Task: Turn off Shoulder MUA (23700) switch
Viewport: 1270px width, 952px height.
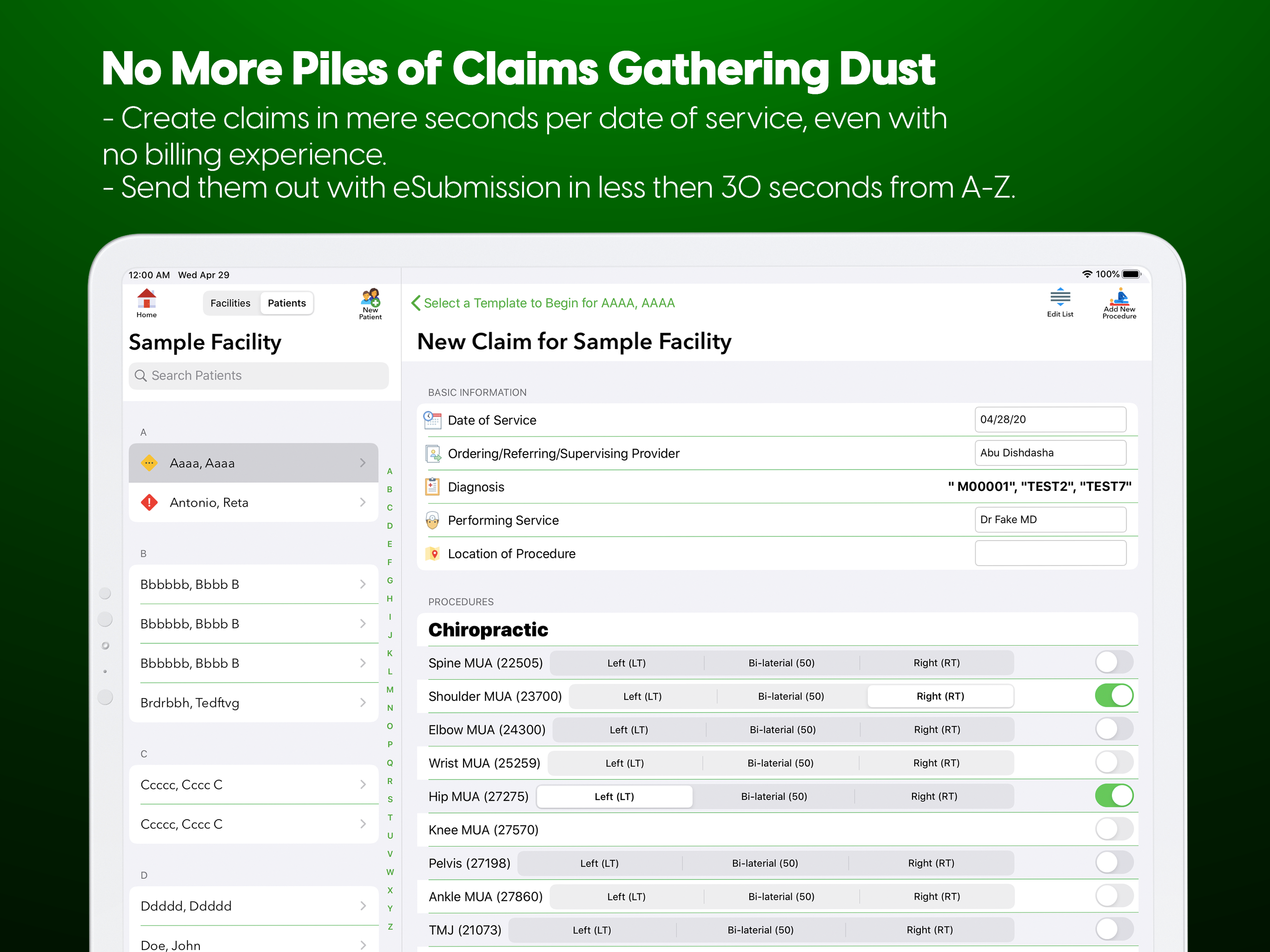Action: pyautogui.click(x=1114, y=695)
